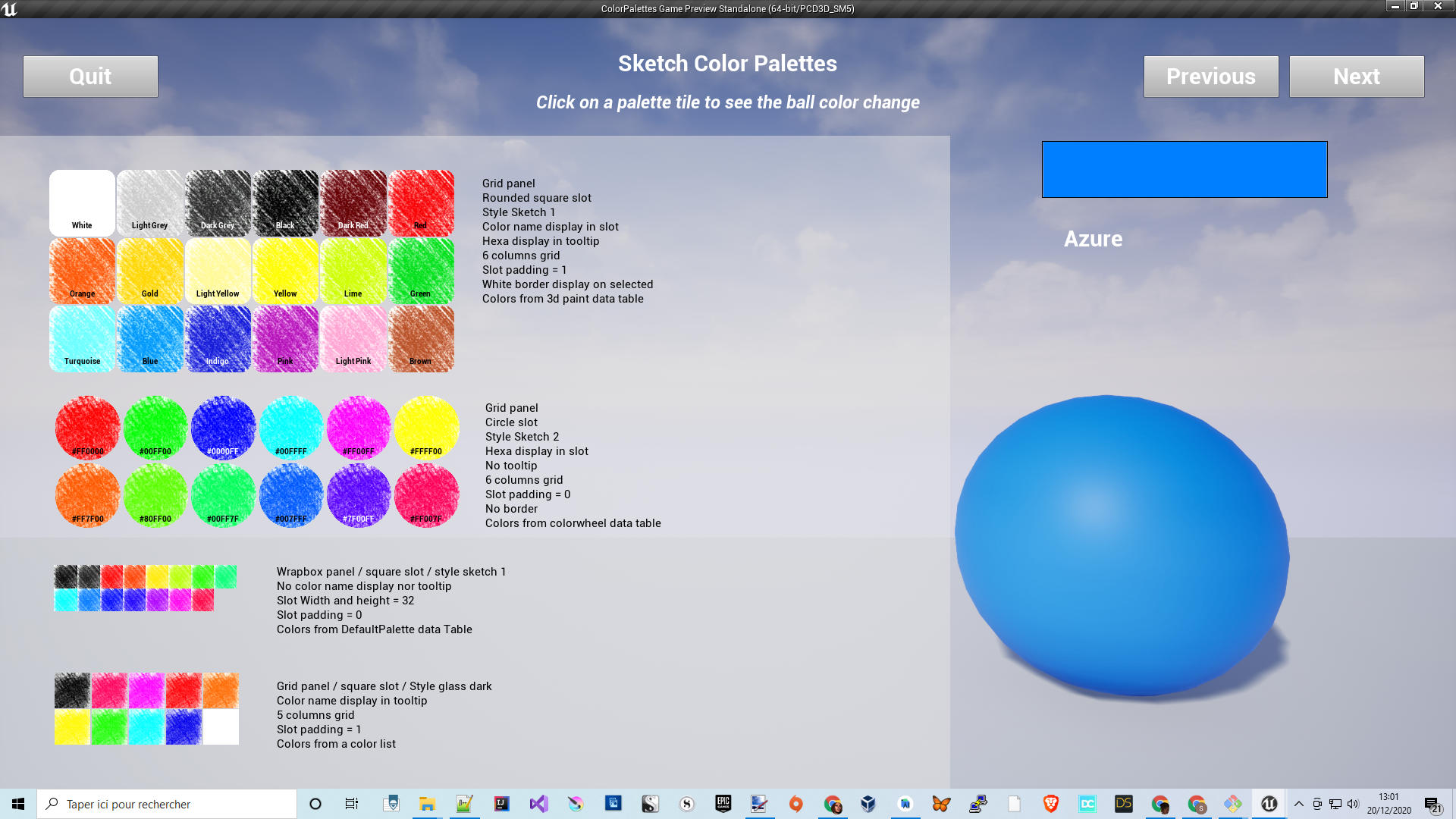The width and height of the screenshot is (1456, 819).
Task: Go to the Next palette page
Action: click(x=1356, y=77)
